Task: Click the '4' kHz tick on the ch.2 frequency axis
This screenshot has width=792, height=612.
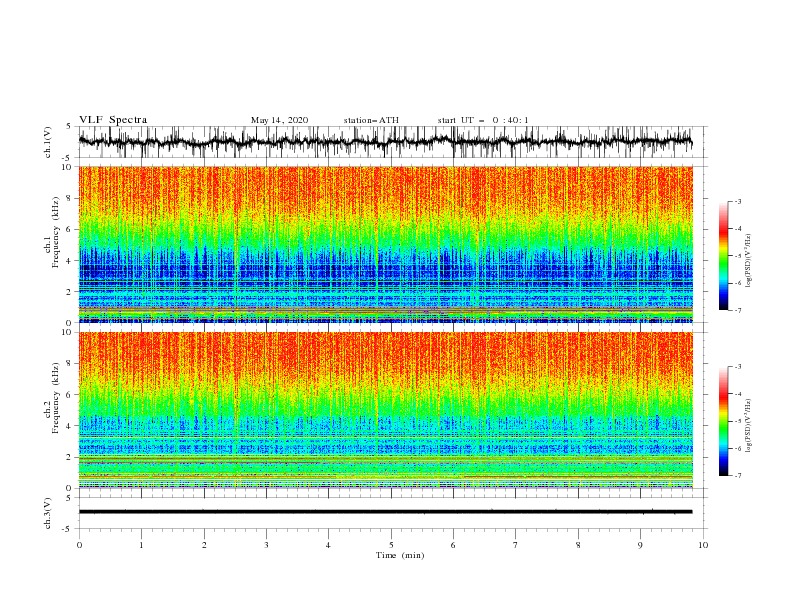Action: [70, 426]
